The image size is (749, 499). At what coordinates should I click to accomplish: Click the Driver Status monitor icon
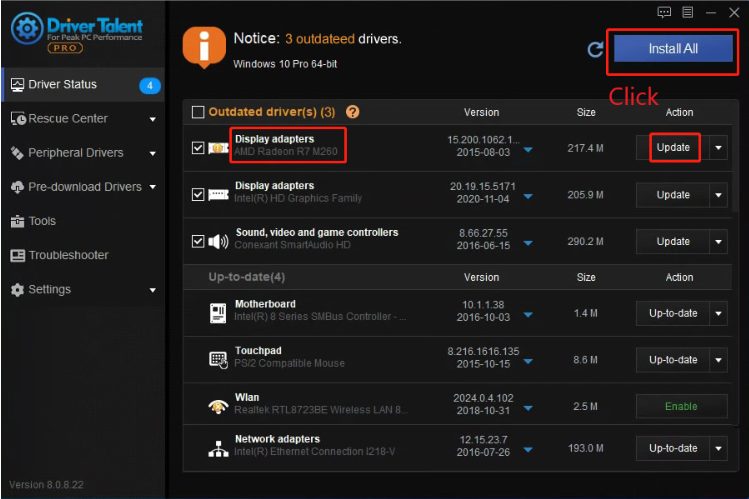17,85
